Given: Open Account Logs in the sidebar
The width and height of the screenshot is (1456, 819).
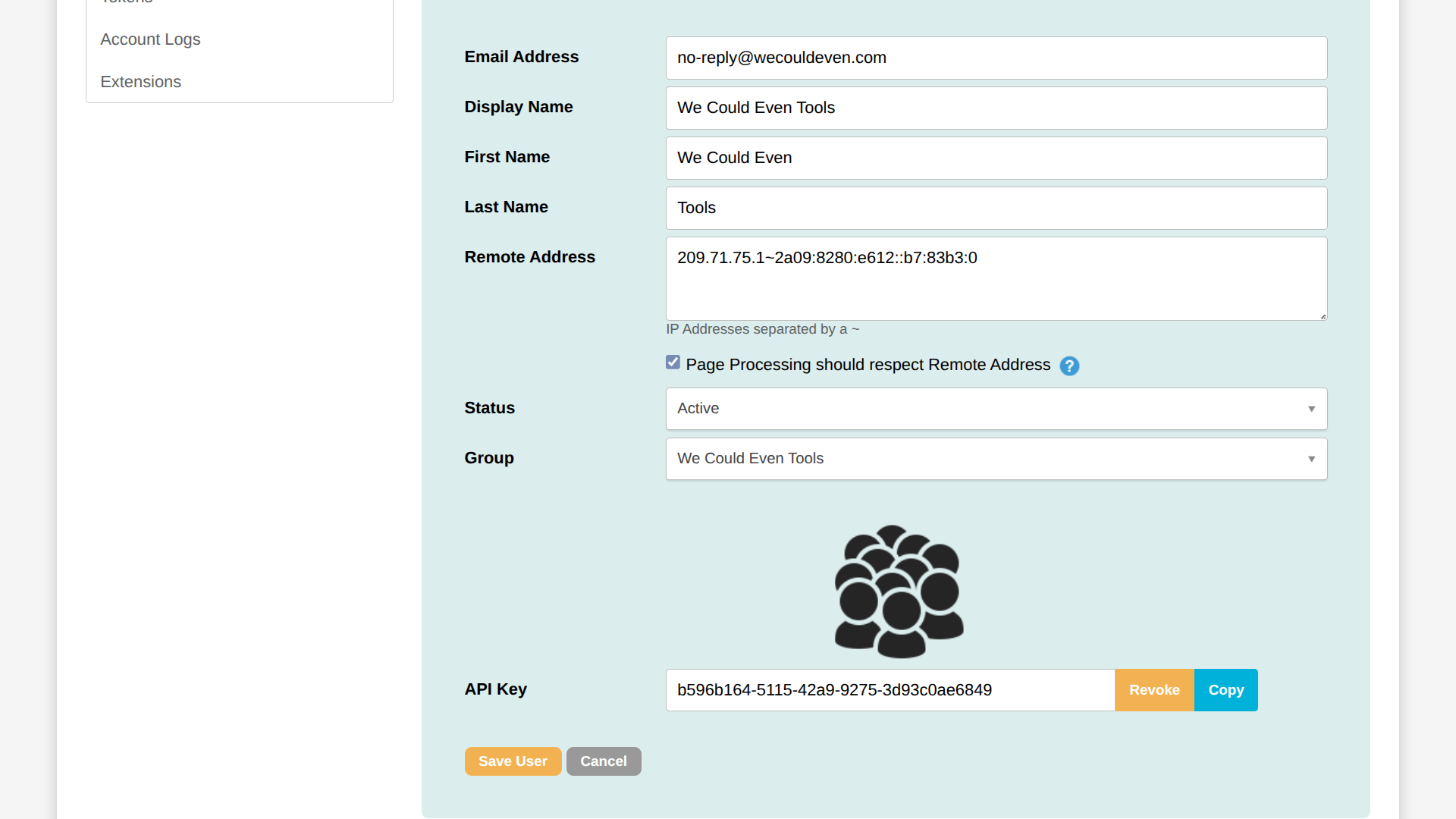Looking at the screenshot, I should 150,39.
